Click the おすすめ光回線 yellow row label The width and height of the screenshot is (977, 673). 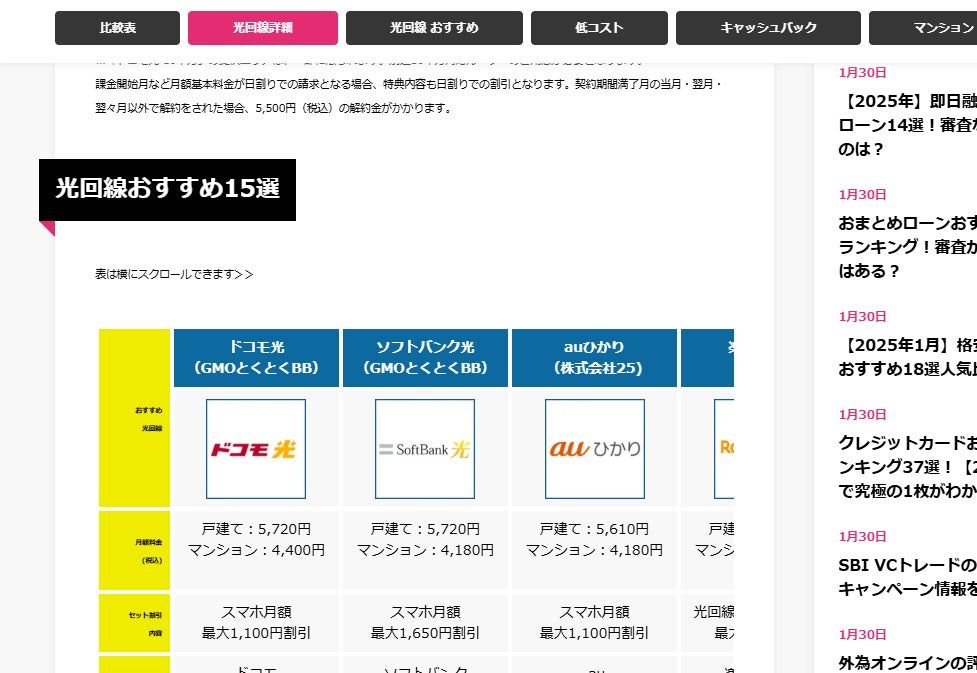135,418
